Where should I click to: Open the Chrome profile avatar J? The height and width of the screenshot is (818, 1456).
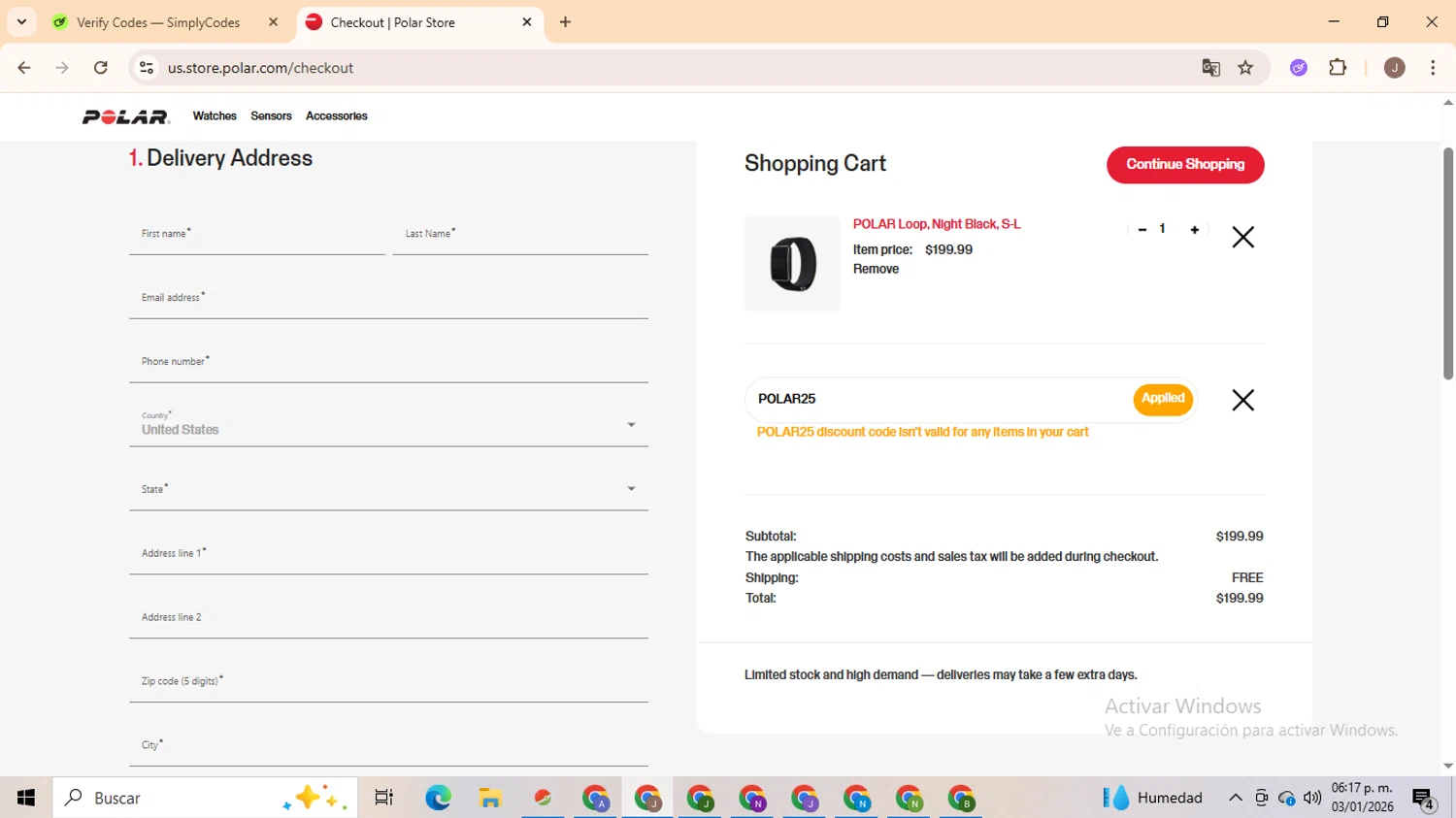1394,68
